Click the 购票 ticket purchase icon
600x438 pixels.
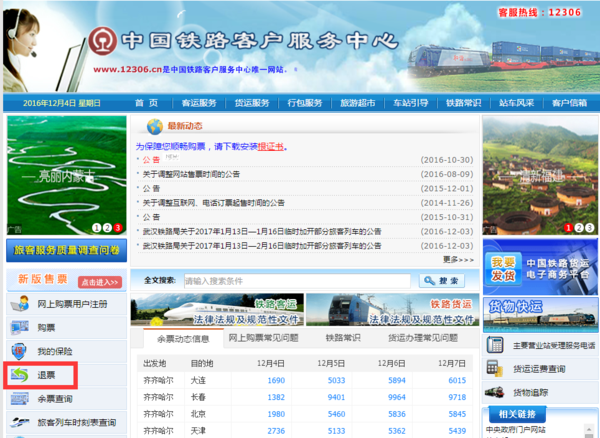click(x=20, y=327)
